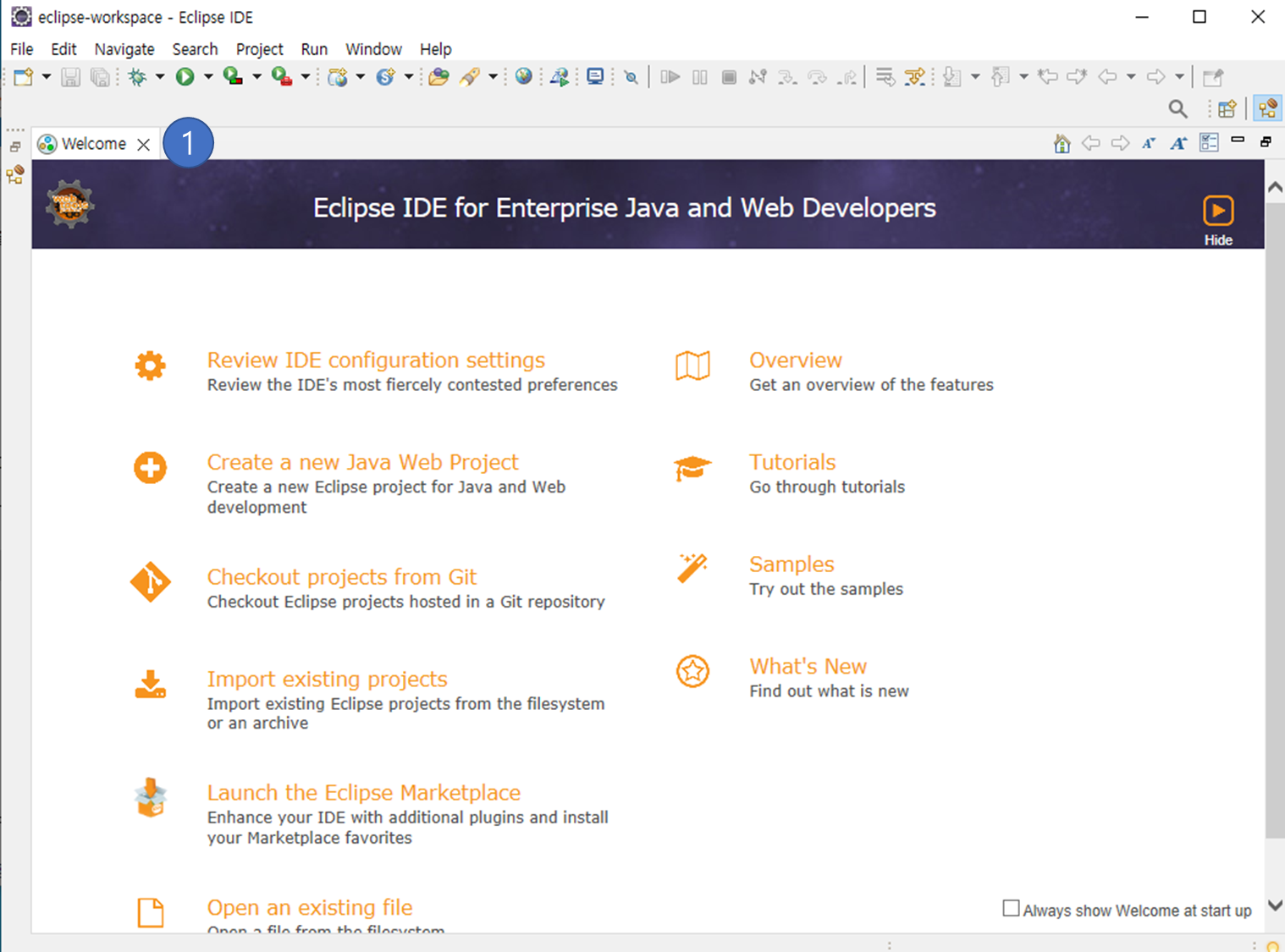This screenshot has height=952, width=1285.
Task: Expand the Run dropdown arrow
Action: [207, 77]
